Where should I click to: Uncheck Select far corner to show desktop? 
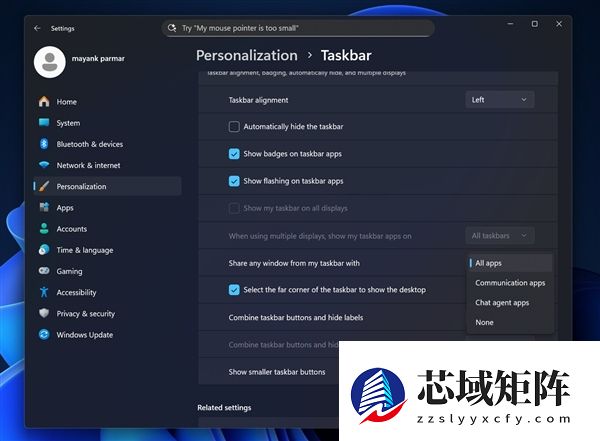234,290
